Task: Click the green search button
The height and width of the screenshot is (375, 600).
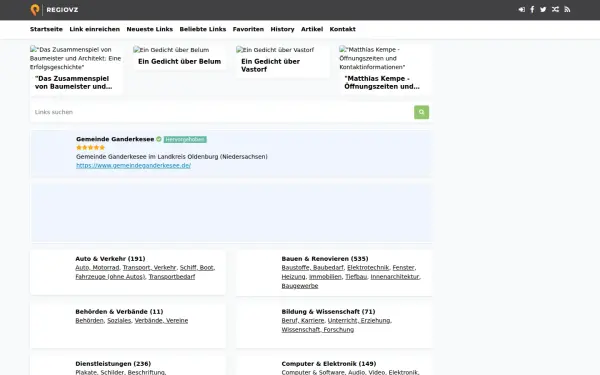Action: pos(421,112)
